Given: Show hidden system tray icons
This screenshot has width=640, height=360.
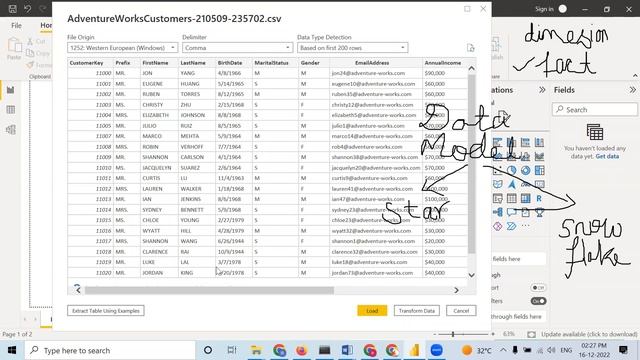Looking at the screenshot, I should [x=503, y=350].
